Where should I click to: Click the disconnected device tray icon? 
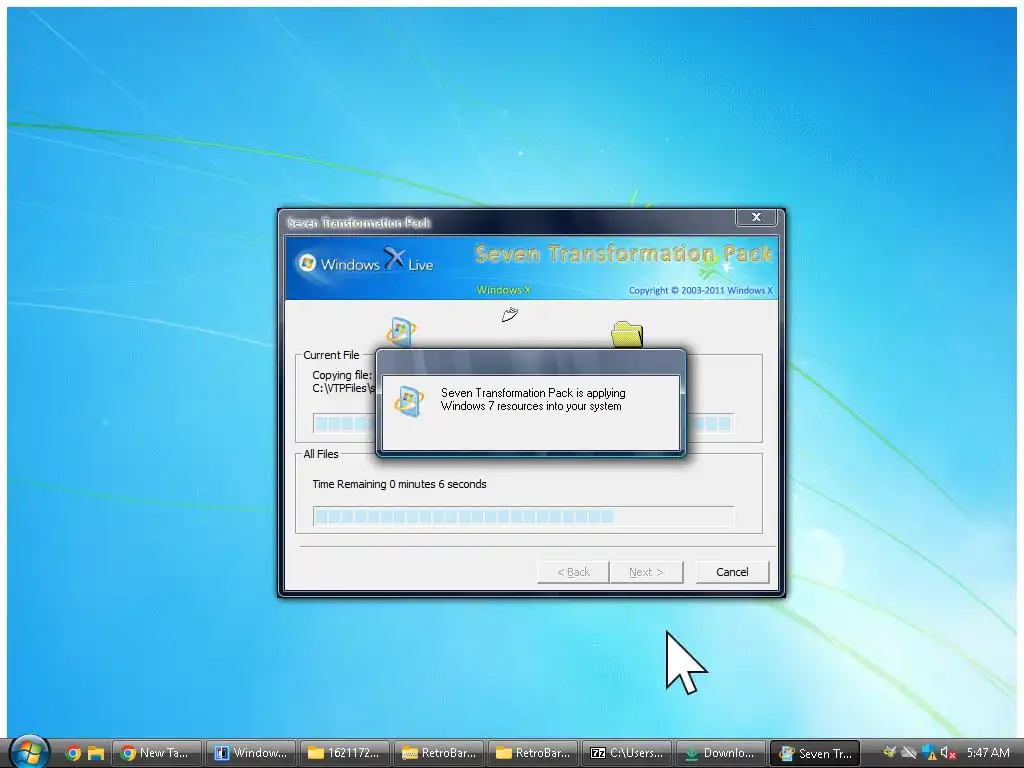tap(909, 753)
